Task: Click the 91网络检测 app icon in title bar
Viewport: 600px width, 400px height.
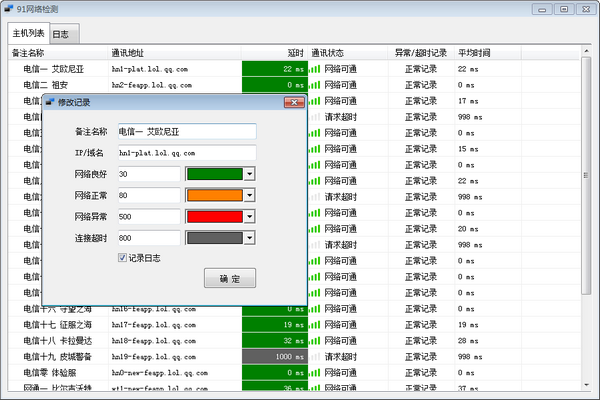Action: coord(9,9)
